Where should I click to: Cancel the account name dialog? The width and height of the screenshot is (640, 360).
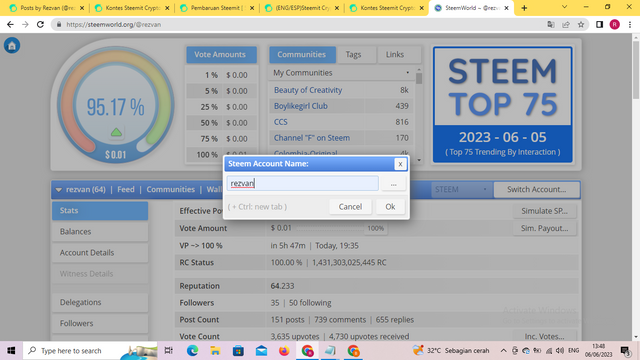(350, 207)
